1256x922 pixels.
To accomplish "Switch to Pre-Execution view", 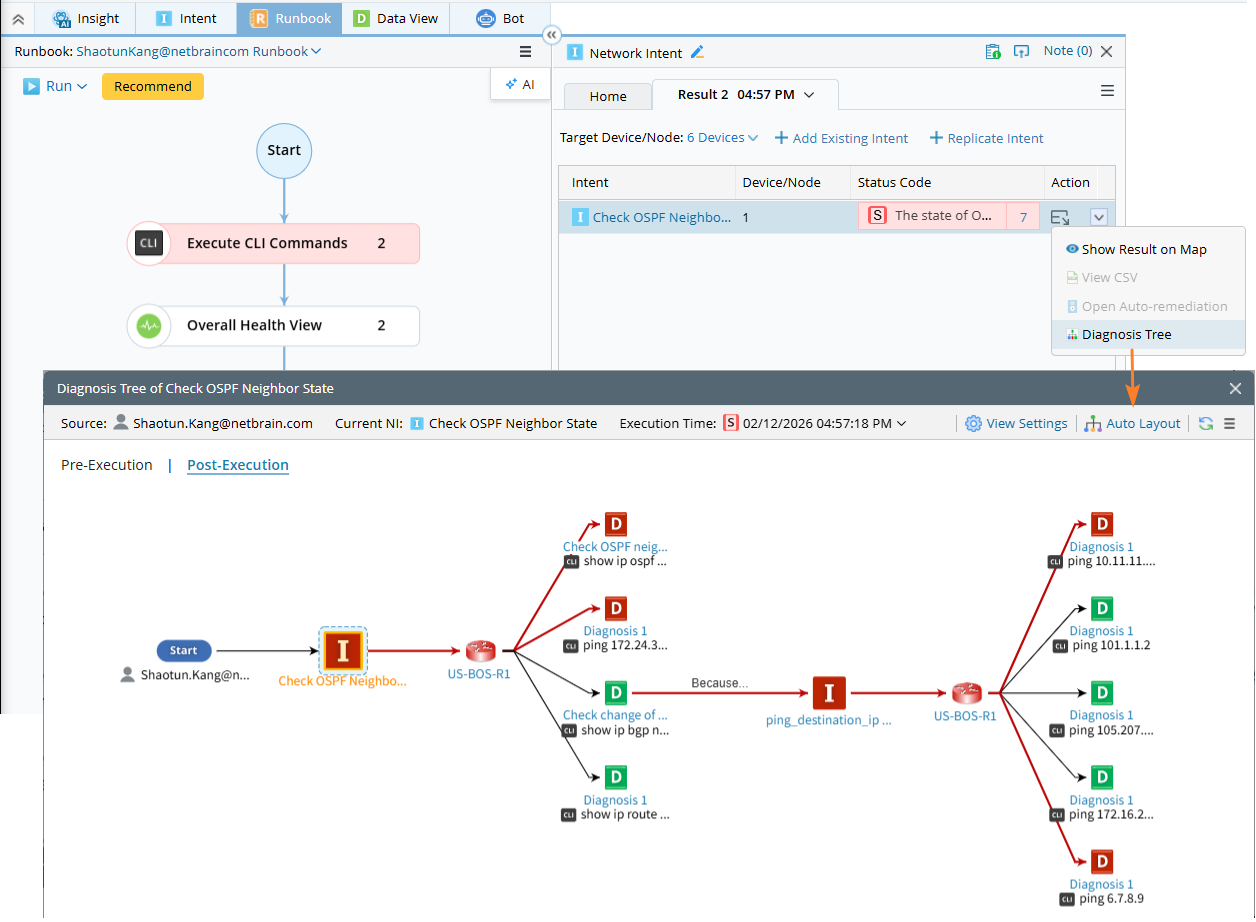I will pos(107,465).
